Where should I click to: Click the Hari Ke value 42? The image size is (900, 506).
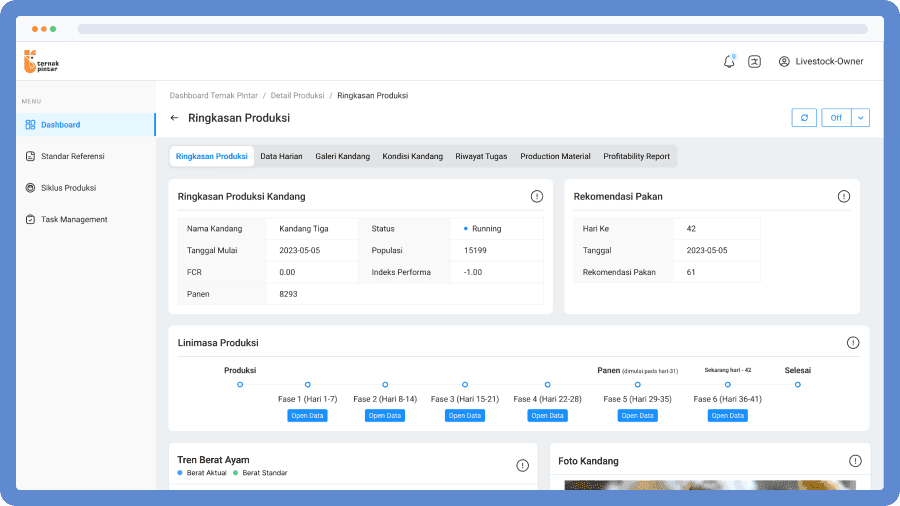tap(691, 228)
